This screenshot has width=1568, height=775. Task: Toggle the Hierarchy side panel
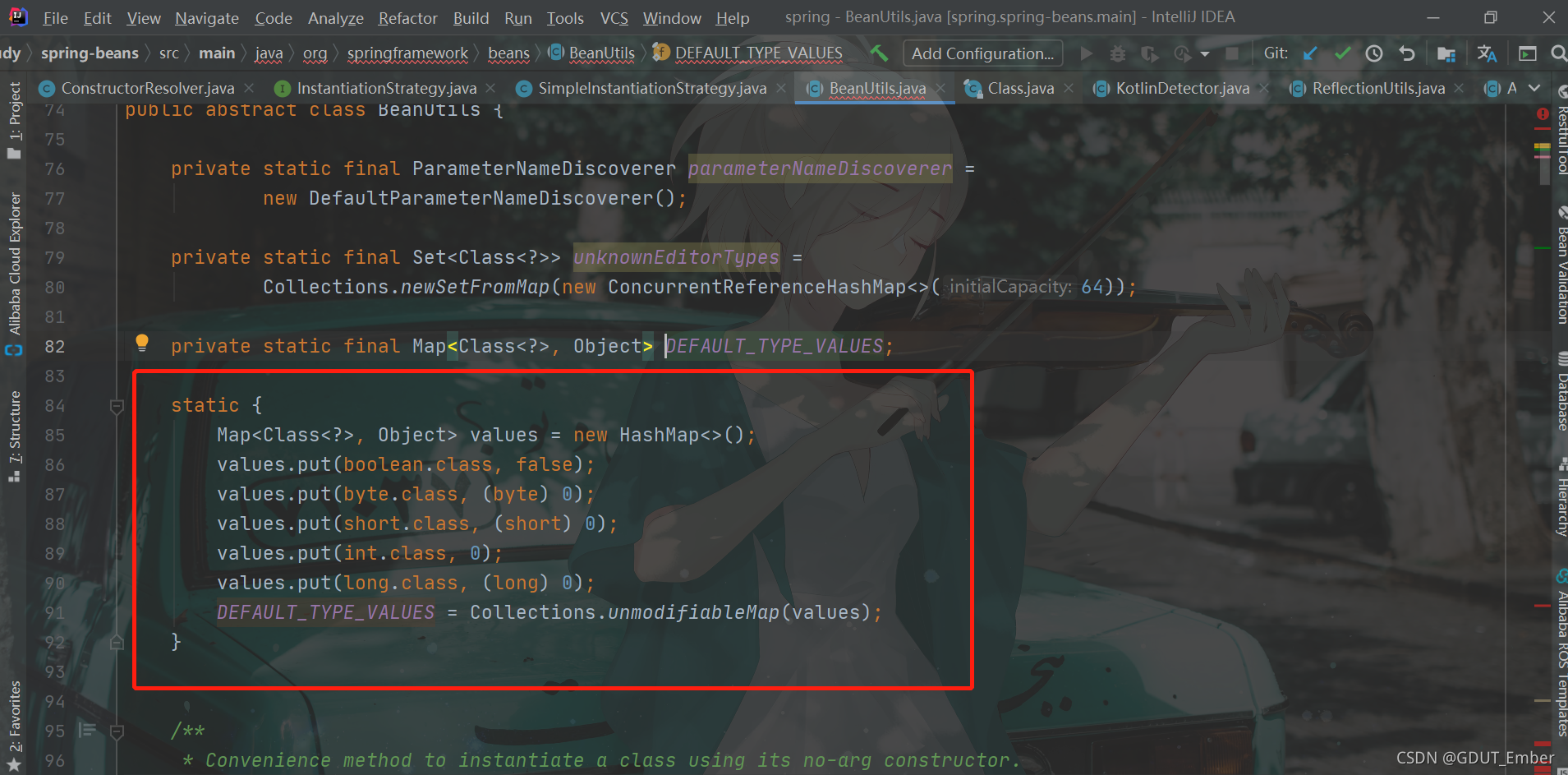pyautogui.click(x=1561, y=497)
